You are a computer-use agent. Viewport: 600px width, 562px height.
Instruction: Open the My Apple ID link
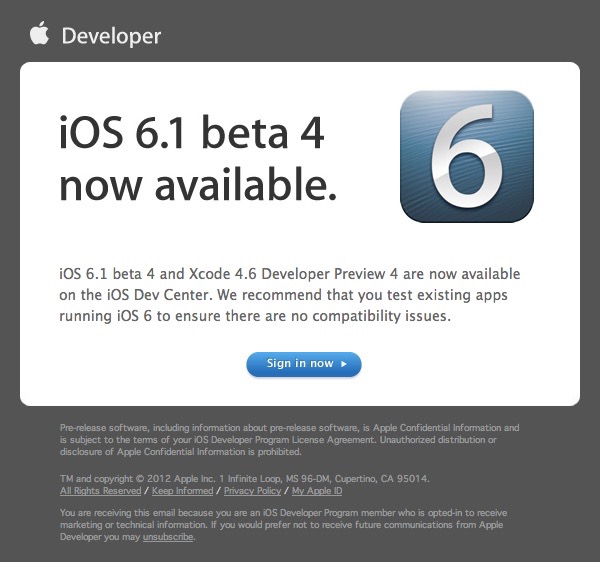[317, 491]
